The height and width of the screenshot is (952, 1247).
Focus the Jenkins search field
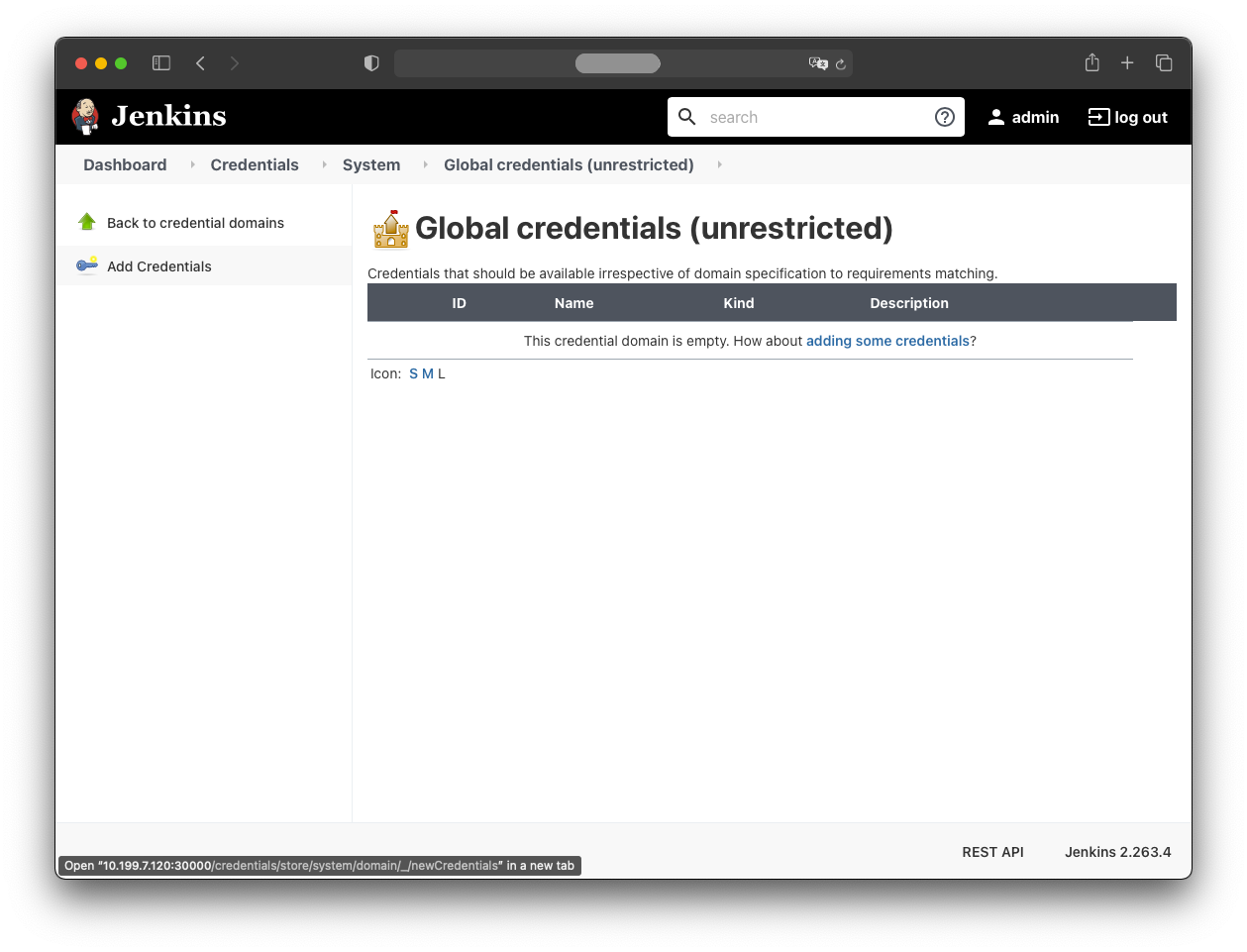pos(812,117)
